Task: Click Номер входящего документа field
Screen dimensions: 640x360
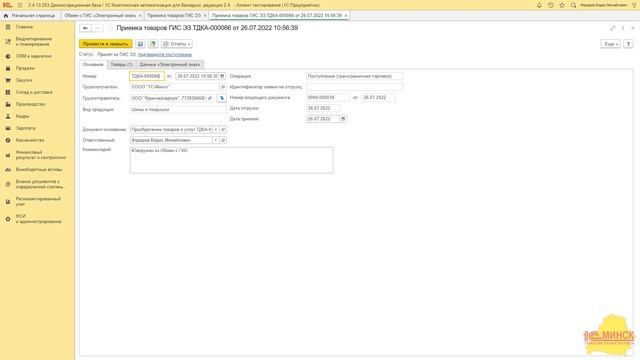Action: pos(328,98)
